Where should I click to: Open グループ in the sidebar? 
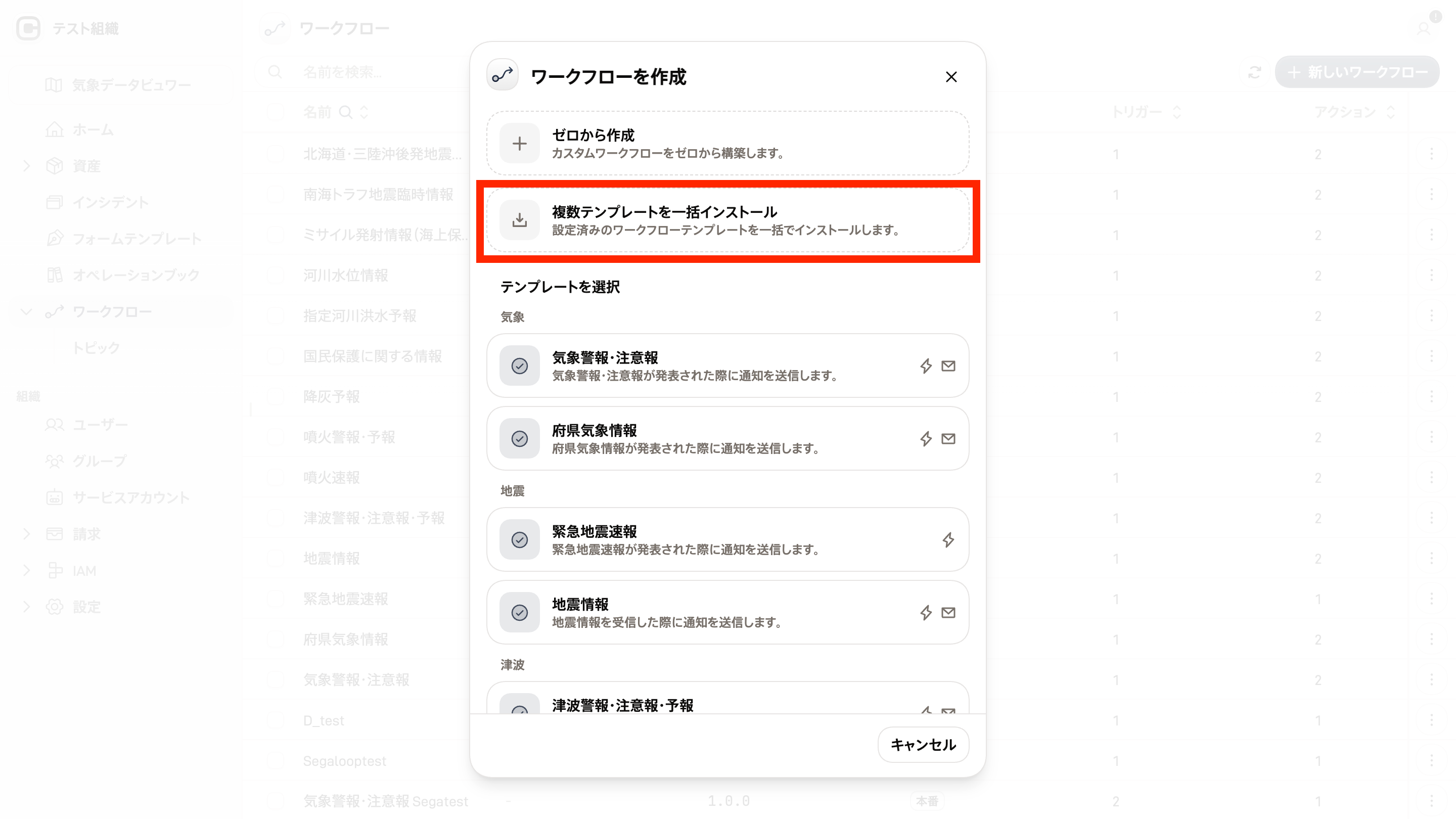(x=121, y=461)
